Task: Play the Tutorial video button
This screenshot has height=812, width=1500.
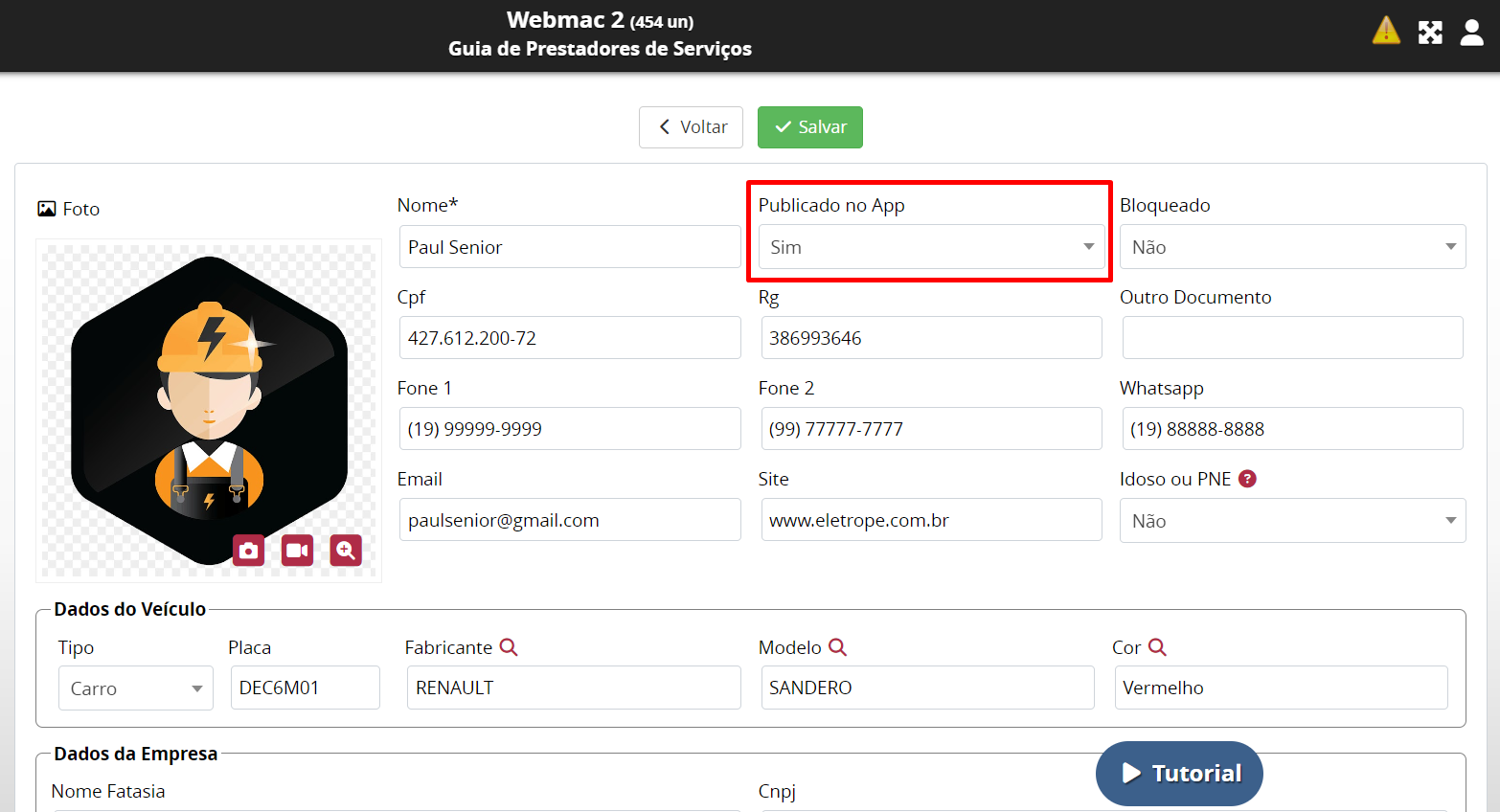Action: (1179, 774)
